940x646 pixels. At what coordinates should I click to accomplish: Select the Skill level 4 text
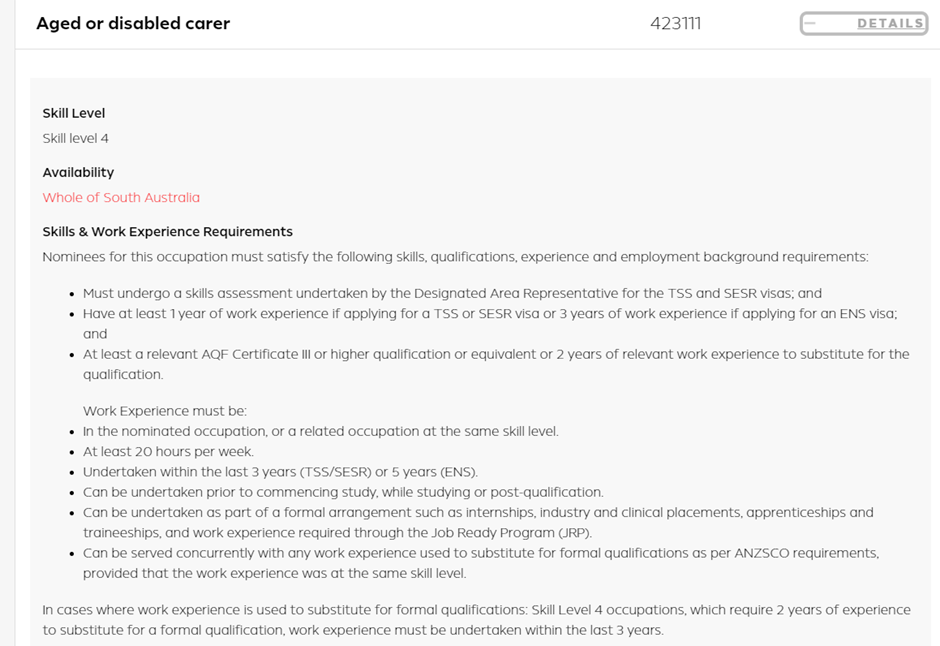76,138
